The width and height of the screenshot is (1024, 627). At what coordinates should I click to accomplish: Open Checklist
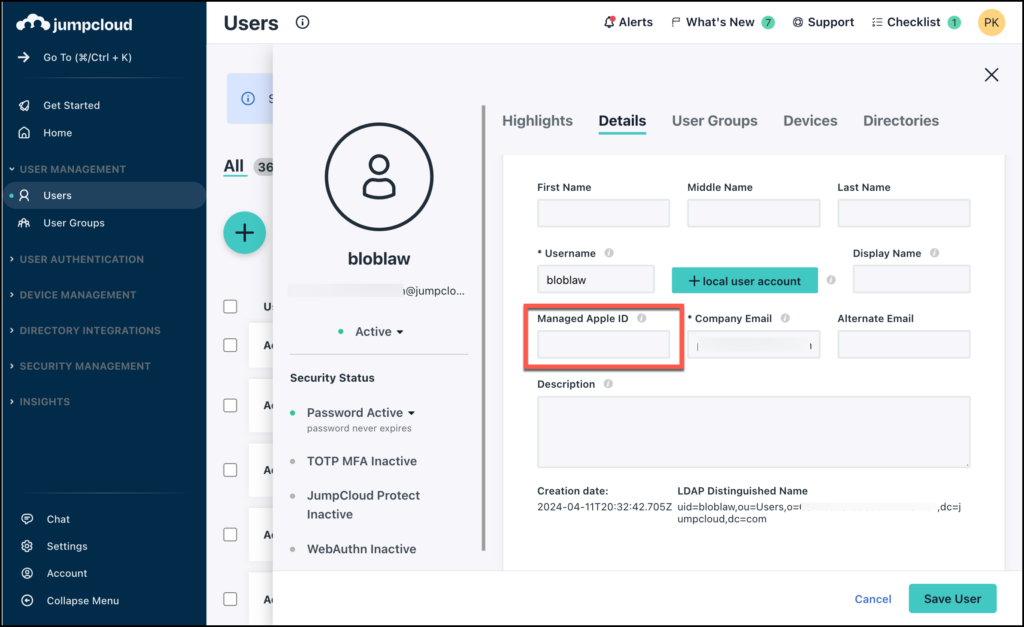click(x=916, y=22)
